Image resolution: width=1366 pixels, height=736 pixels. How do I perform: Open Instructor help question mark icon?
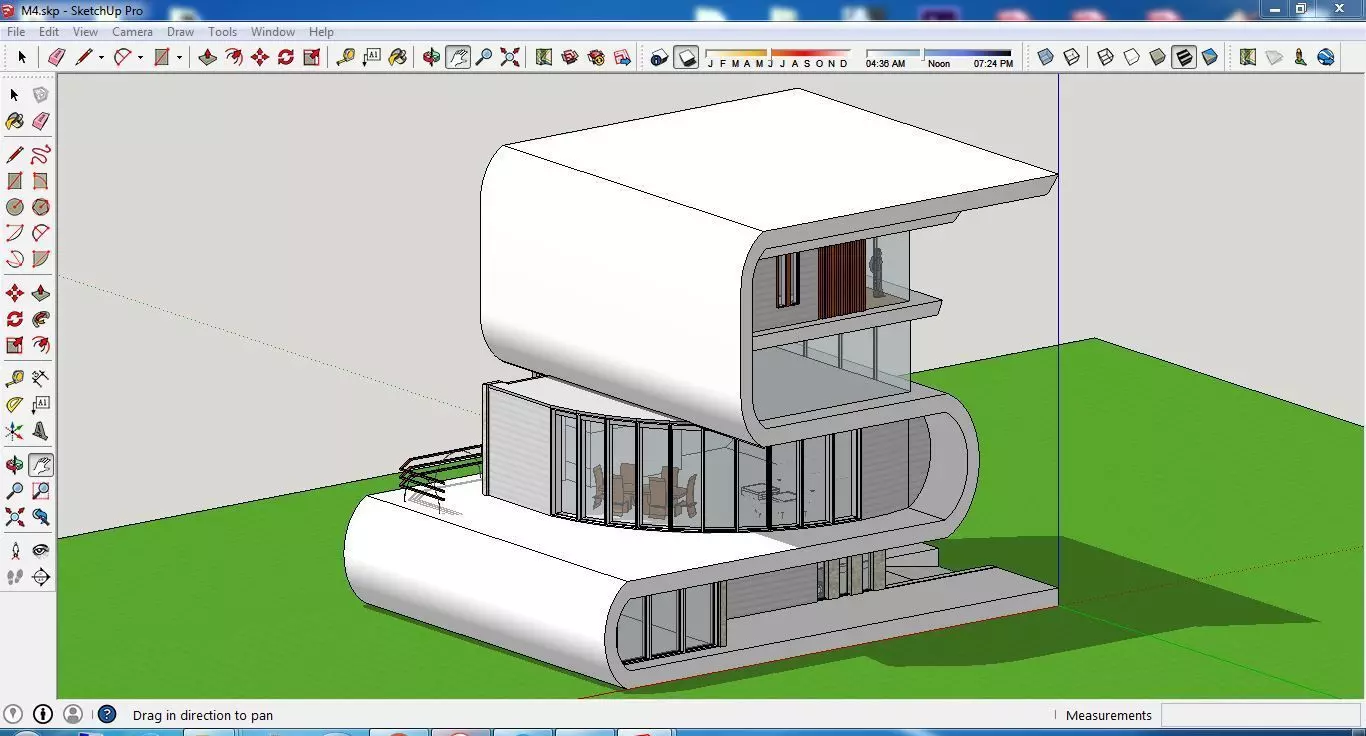107,714
